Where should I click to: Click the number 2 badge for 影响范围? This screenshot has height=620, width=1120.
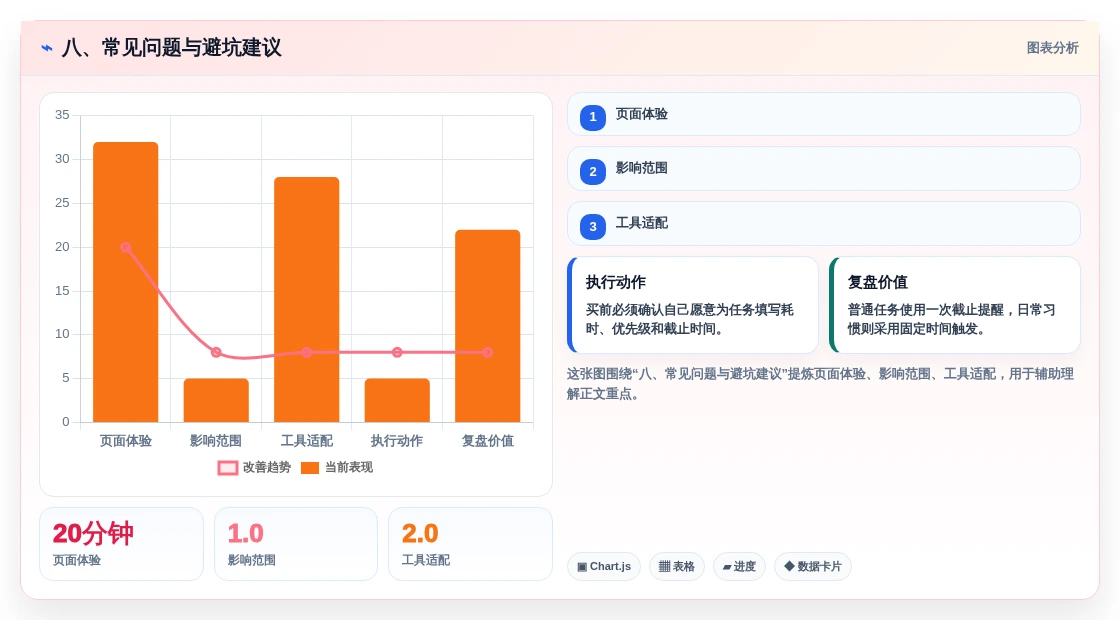pos(593,171)
